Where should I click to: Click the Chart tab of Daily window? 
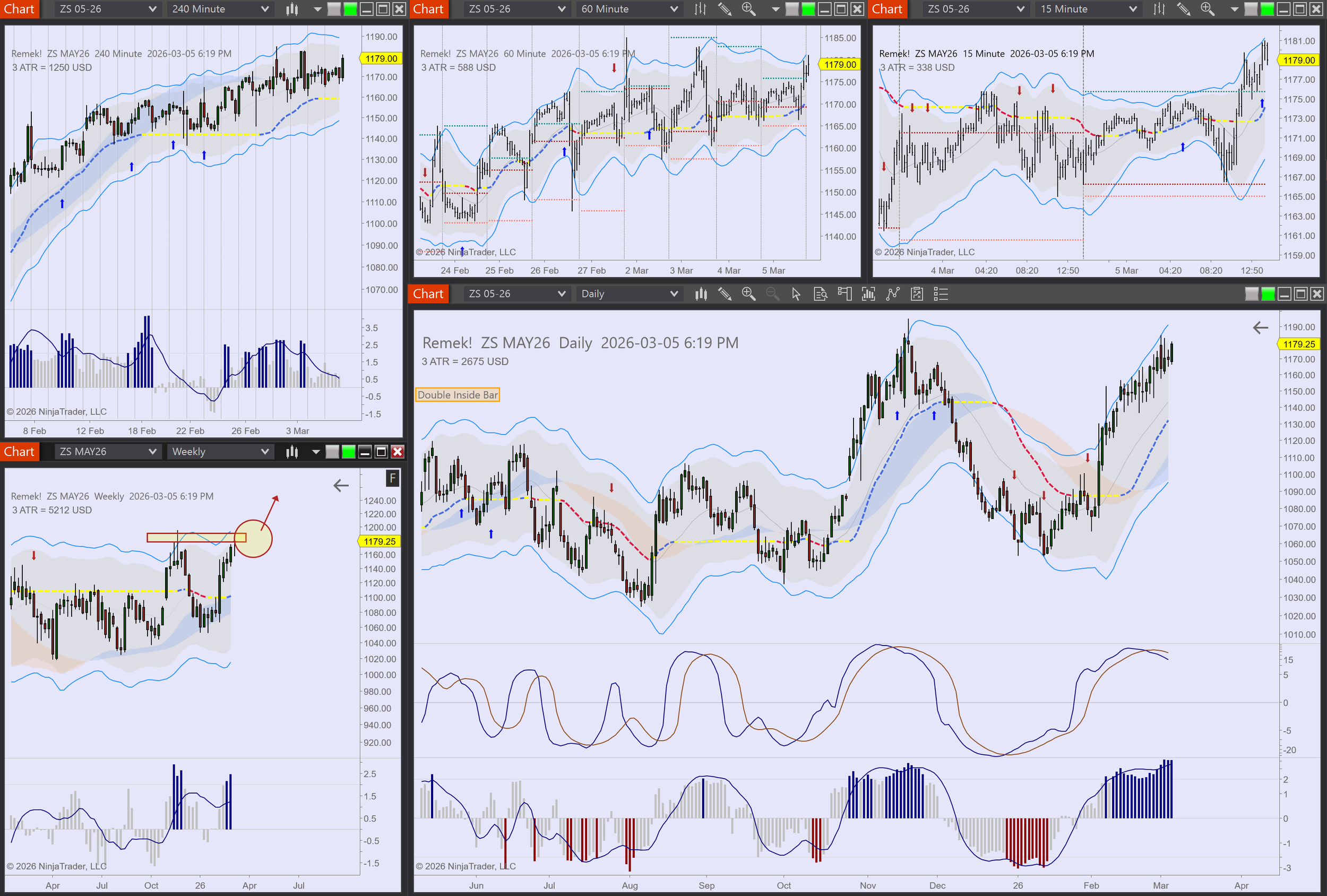pyautogui.click(x=428, y=294)
